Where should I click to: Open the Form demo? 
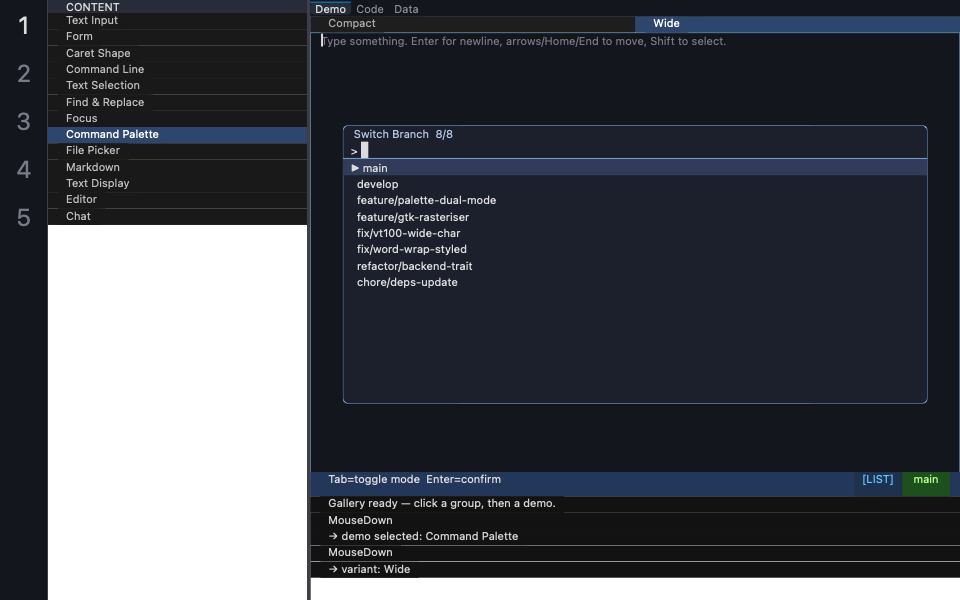[x=178, y=37]
